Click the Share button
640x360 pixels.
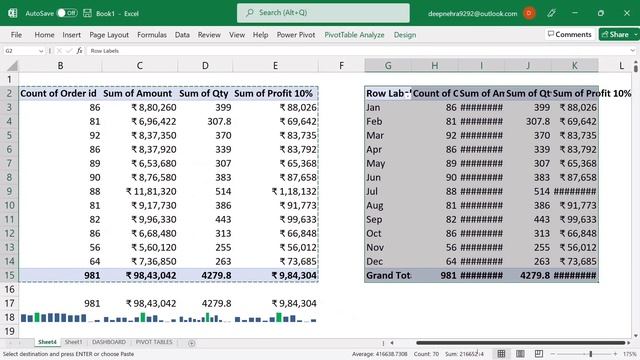tap(615, 34)
